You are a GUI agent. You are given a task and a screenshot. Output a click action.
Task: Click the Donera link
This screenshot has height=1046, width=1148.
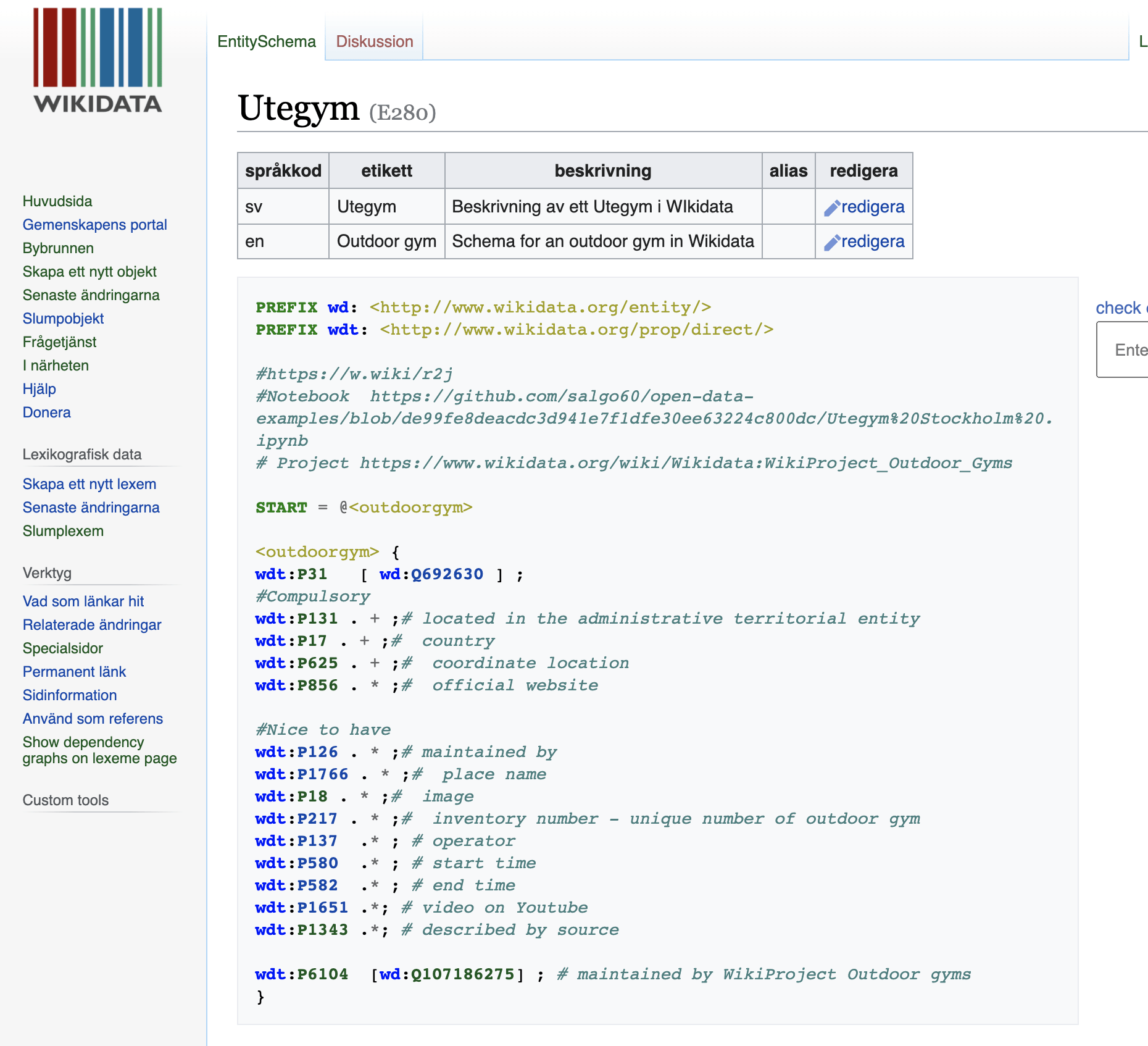tap(46, 412)
